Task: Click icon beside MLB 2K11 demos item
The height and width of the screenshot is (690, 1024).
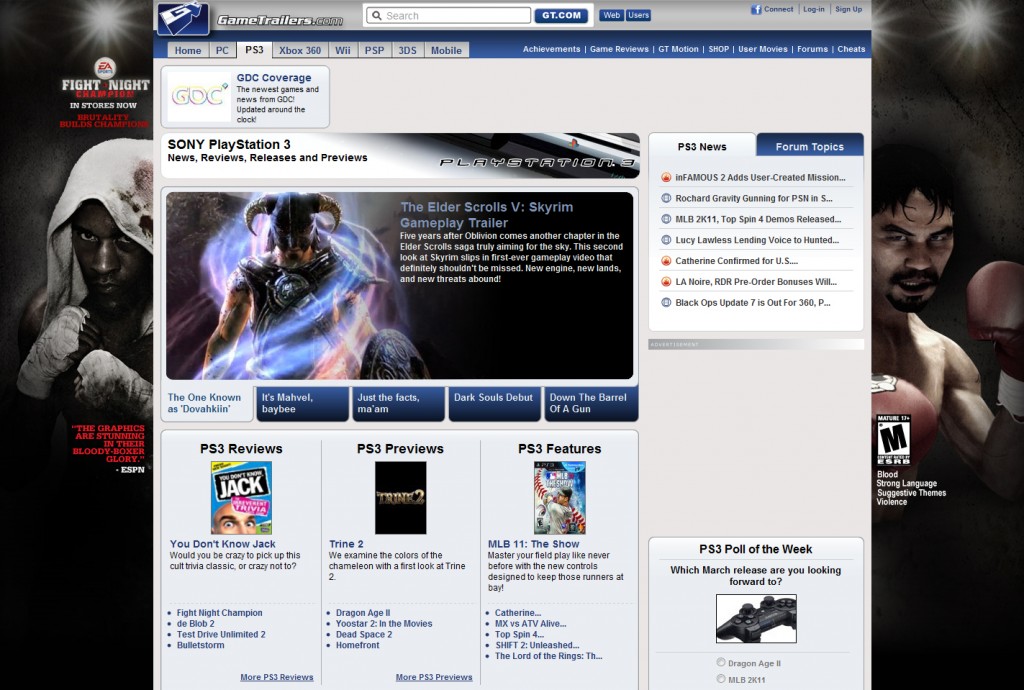Action: pos(666,219)
